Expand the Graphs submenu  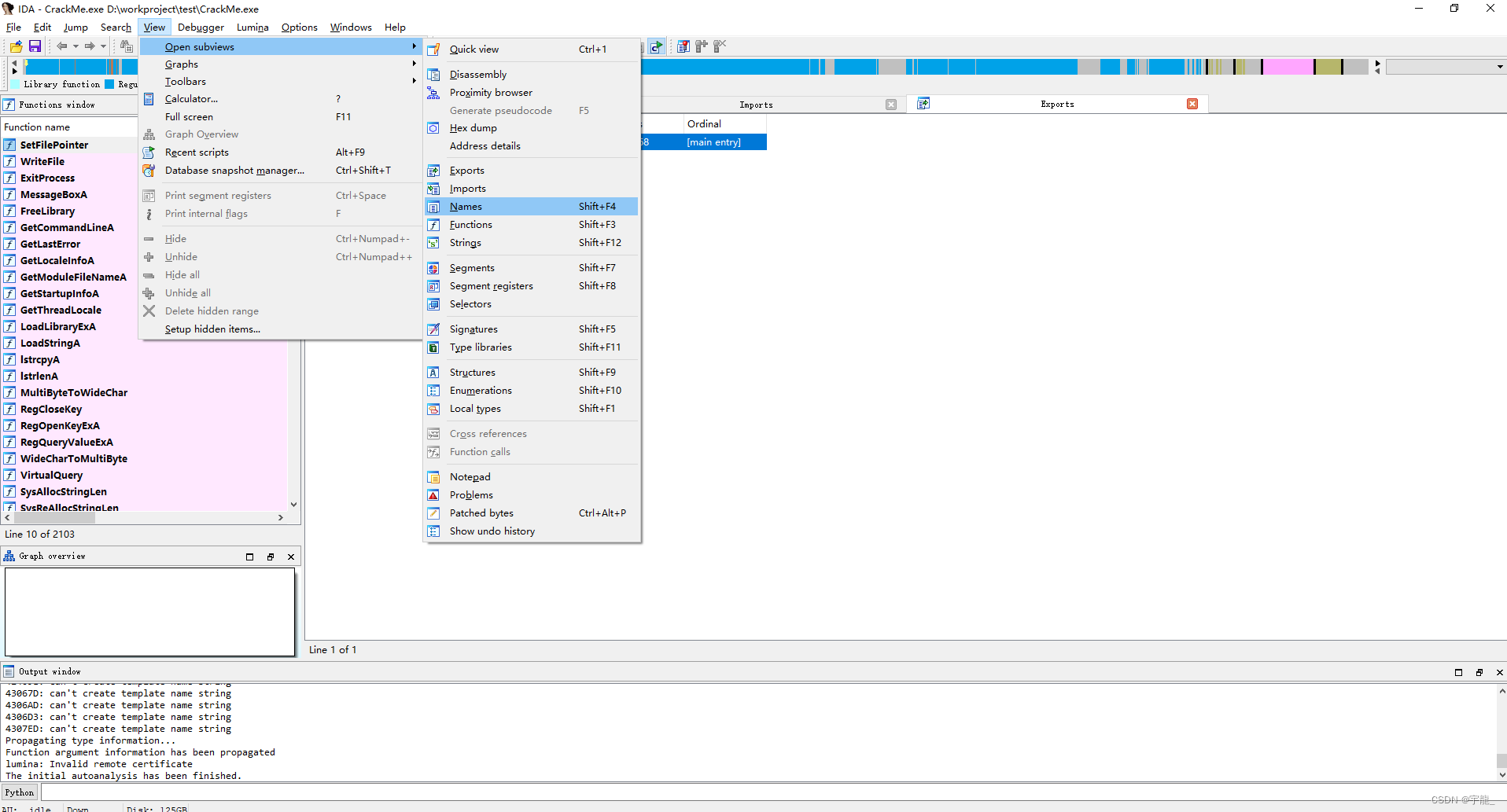click(280, 64)
